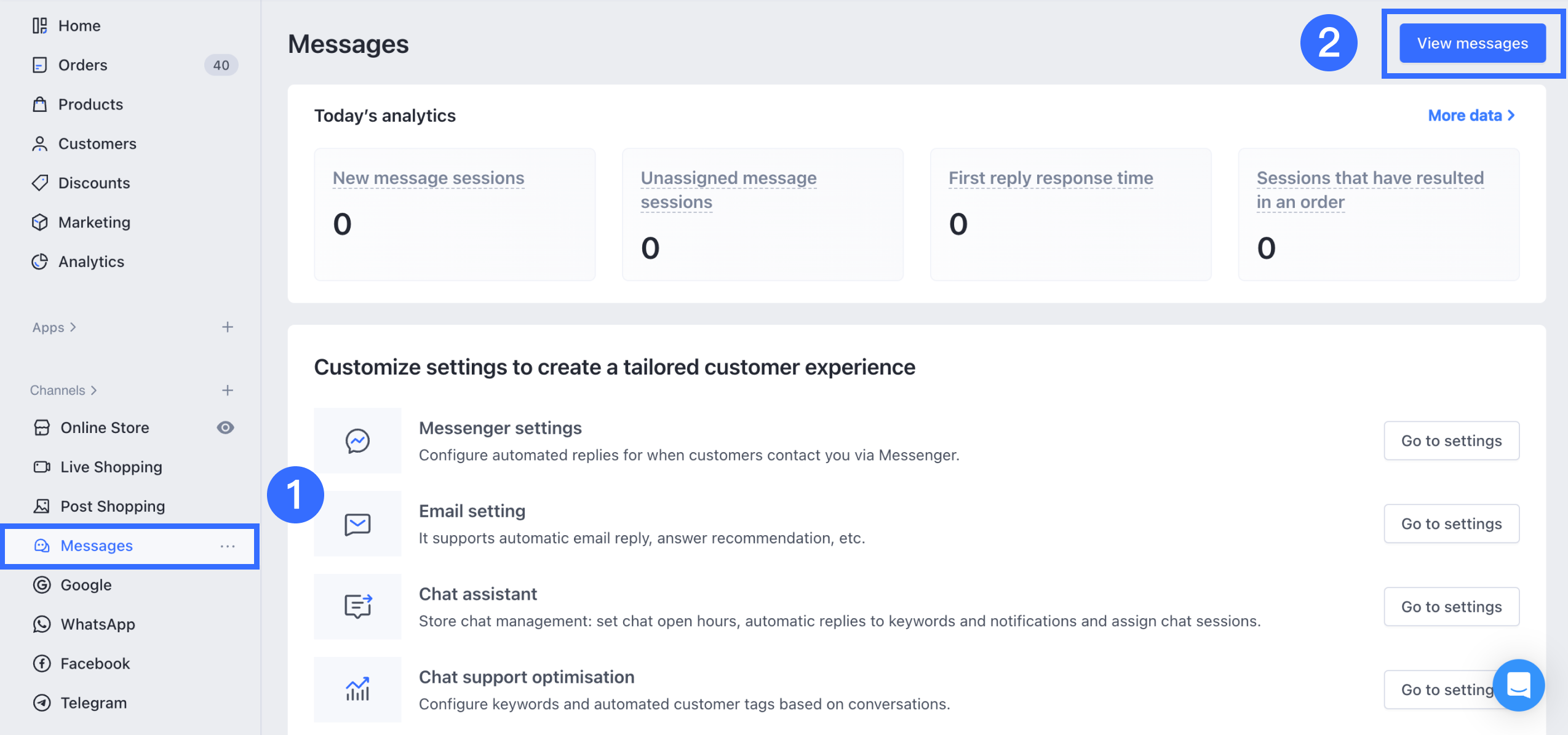
Task: Go to Analytics in sidebar
Action: coord(91,262)
